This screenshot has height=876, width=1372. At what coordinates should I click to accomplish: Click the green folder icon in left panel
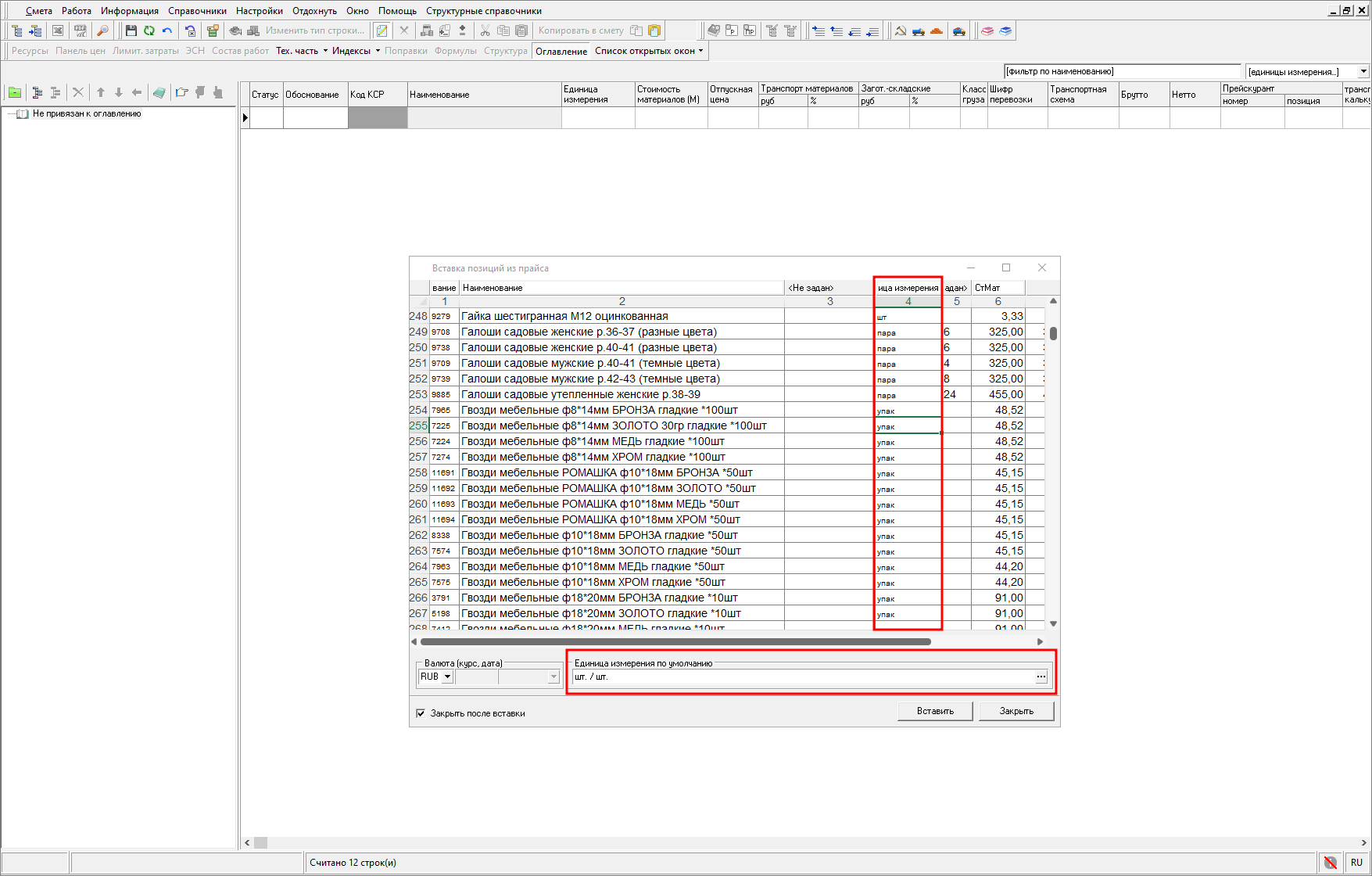(15, 92)
